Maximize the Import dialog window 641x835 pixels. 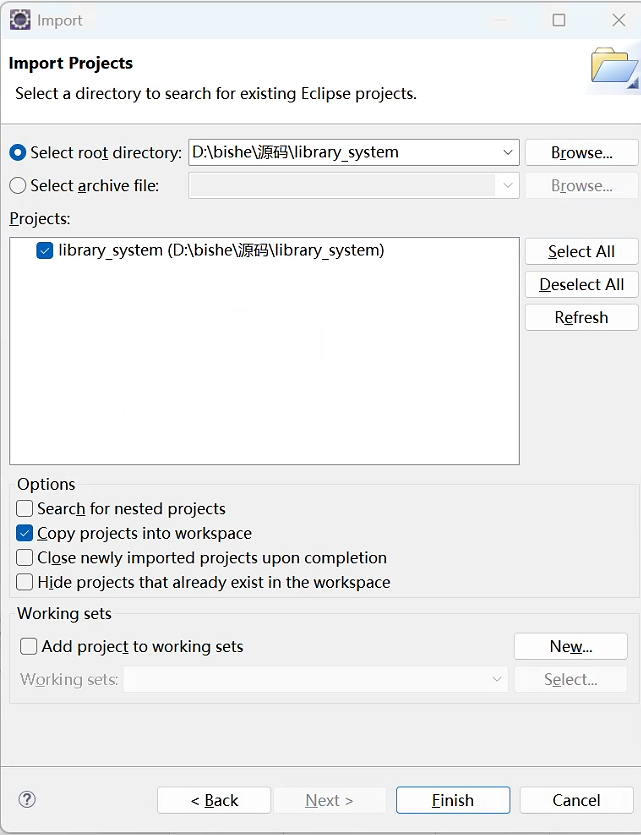coord(559,20)
